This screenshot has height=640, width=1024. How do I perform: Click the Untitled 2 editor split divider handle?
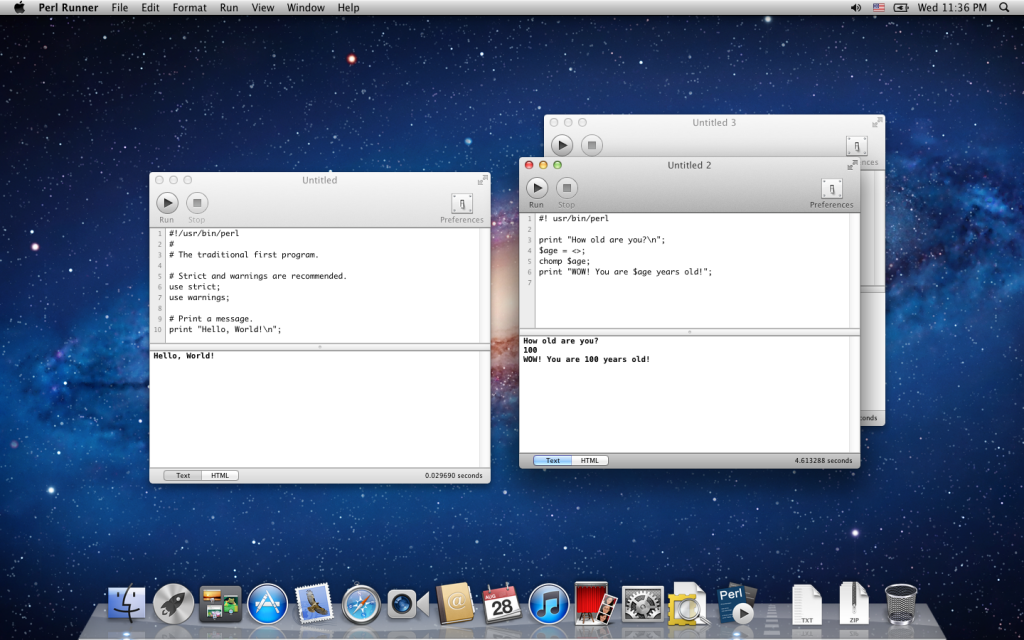pyautogui.click(x=690, y=332)
